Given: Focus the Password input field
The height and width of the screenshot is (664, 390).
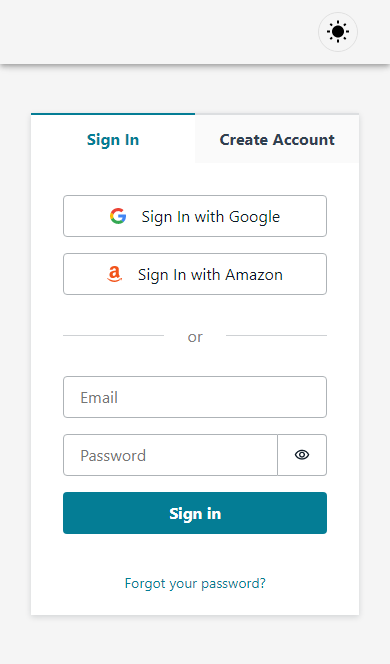Looking at the screenshot, I should point(170,455).
